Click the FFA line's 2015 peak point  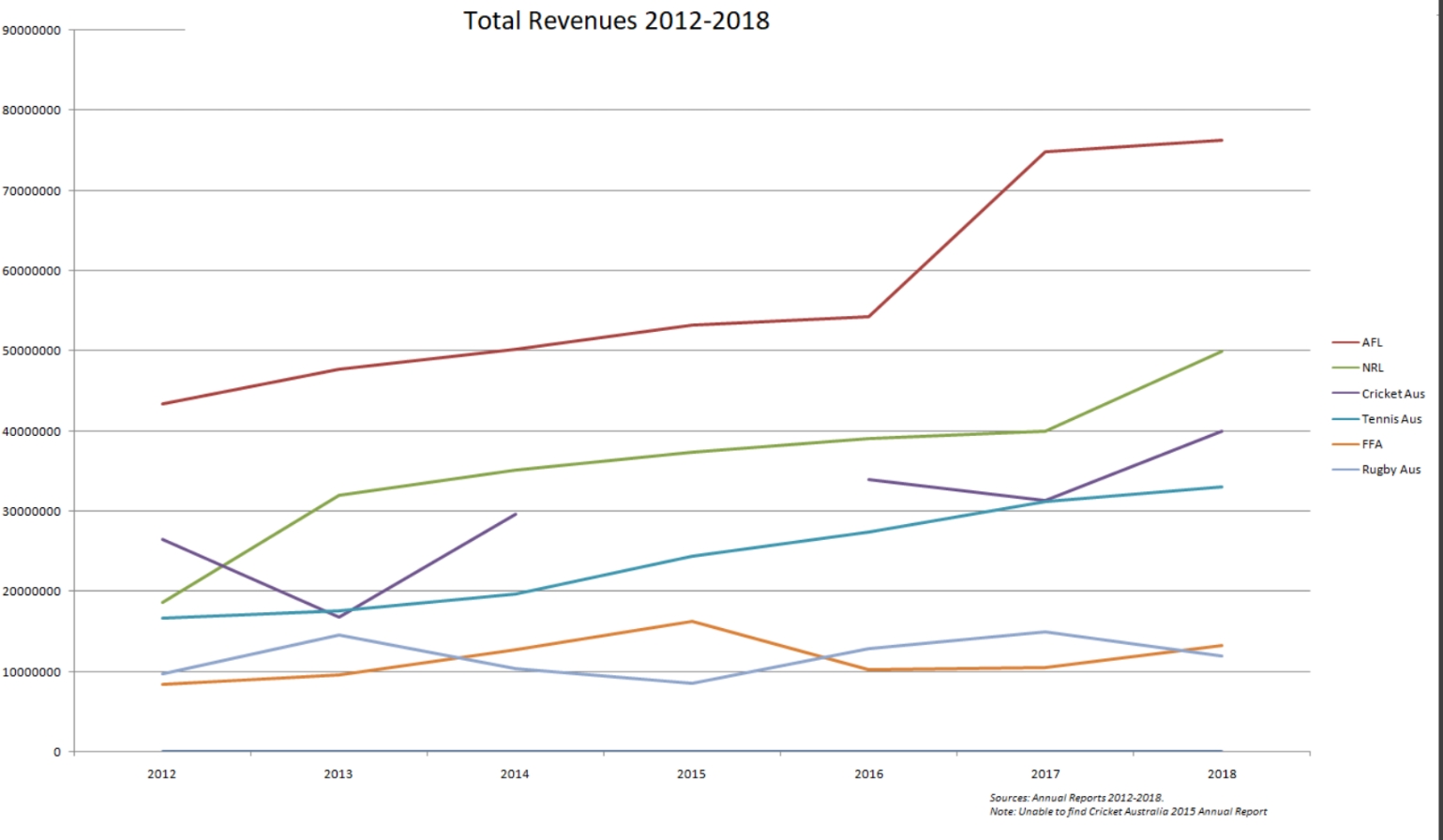[692, 622]
